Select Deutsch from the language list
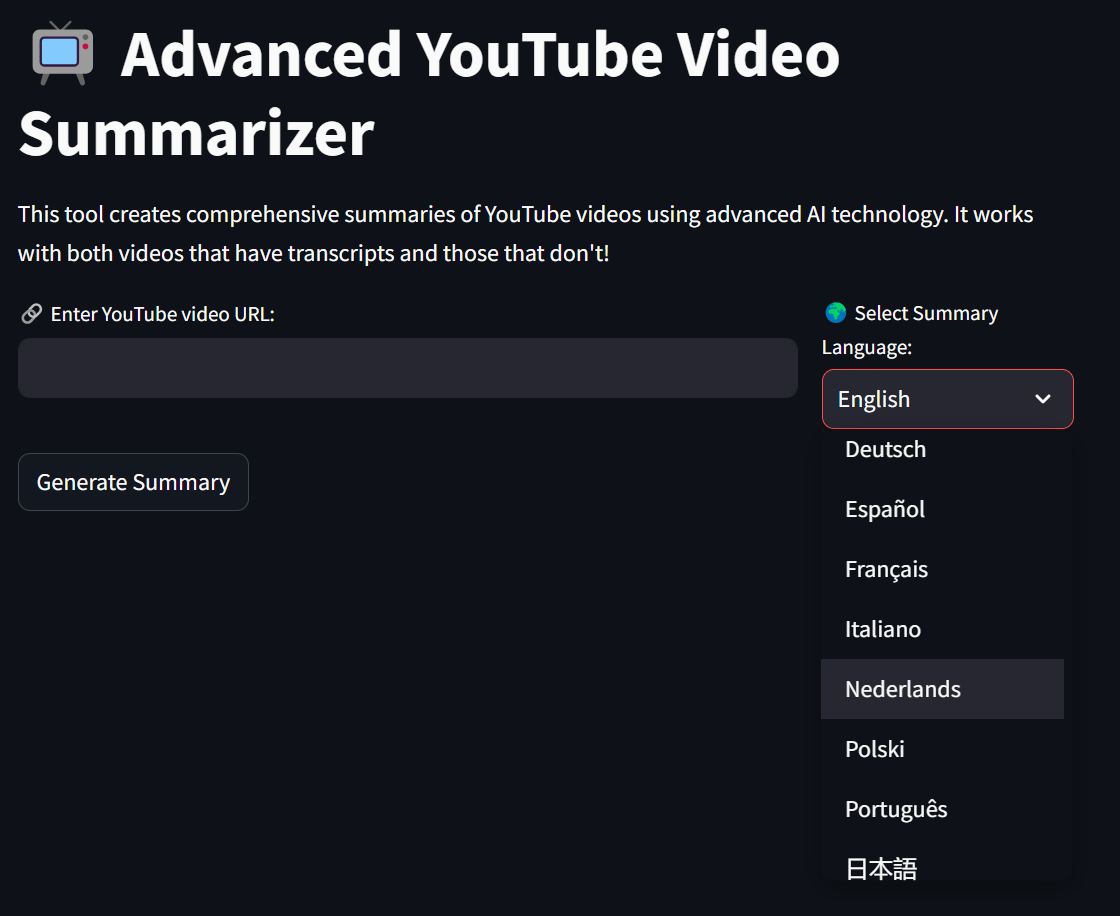Image resolution: width=1120 pixels, height=916 pixels. 885,450
